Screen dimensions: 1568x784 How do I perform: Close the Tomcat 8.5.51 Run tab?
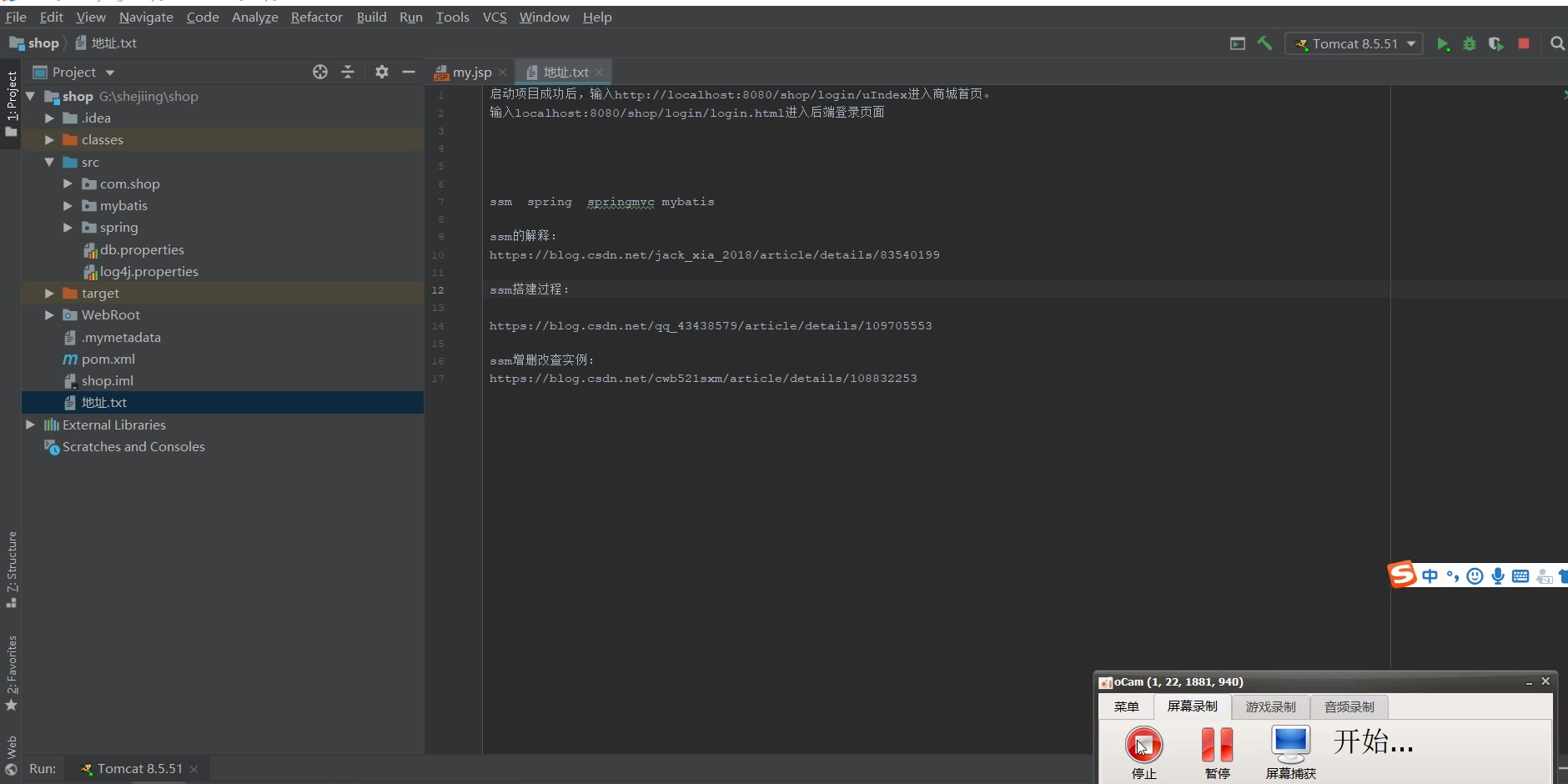coord(194,769)
